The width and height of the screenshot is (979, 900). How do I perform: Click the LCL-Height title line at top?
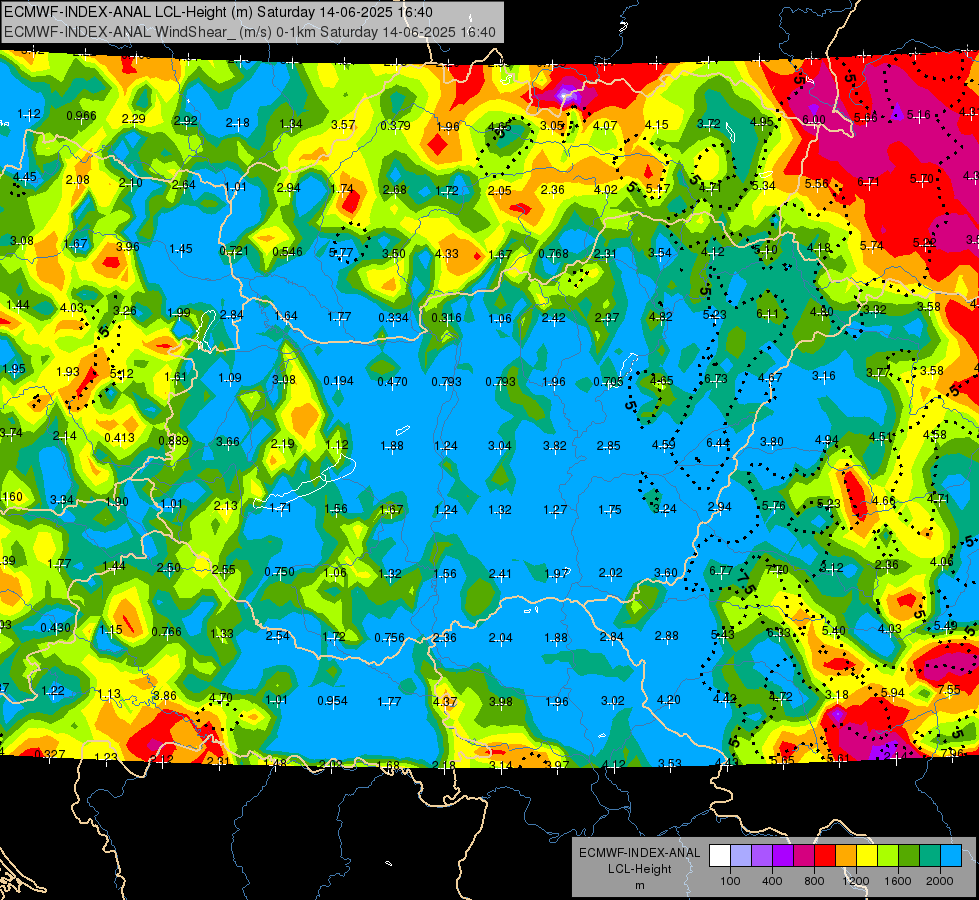pyautogui.click(x=218, y=12)
